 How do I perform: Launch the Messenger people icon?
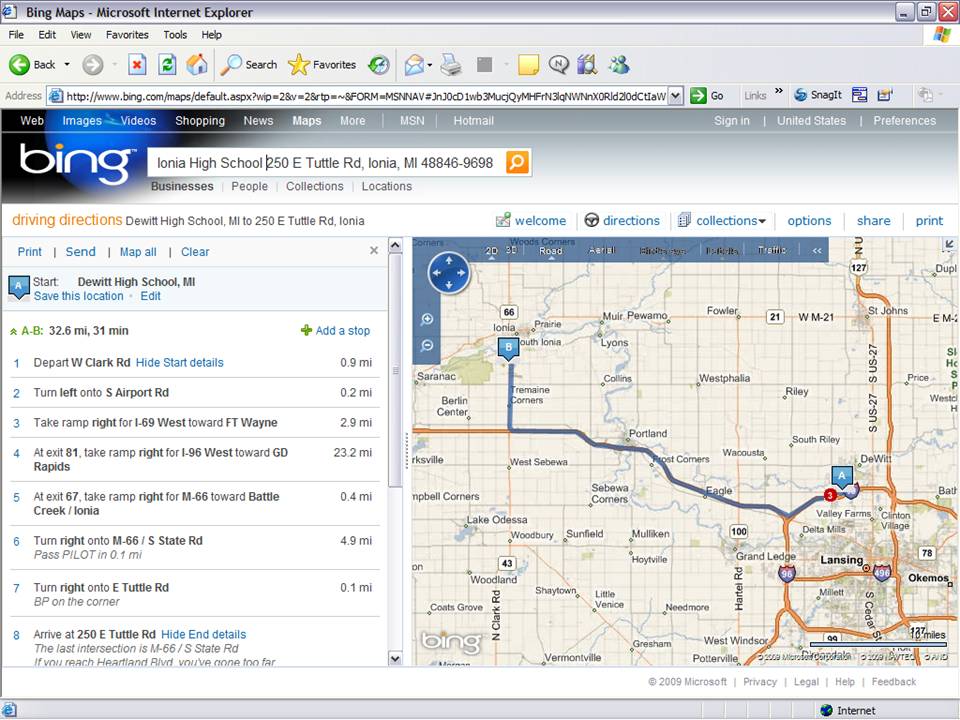coord(619,64)
